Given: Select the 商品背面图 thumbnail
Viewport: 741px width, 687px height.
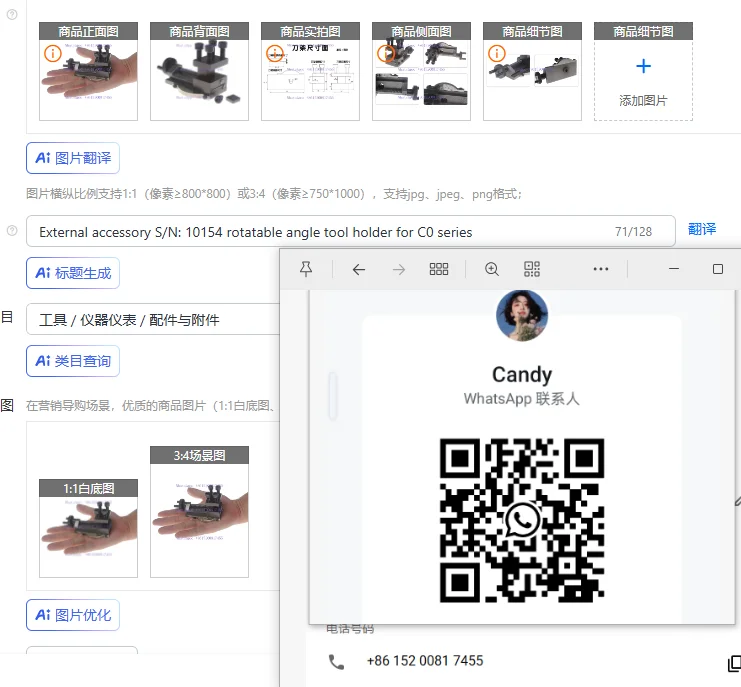Looking at the screenshot, I should pos(199,71).
